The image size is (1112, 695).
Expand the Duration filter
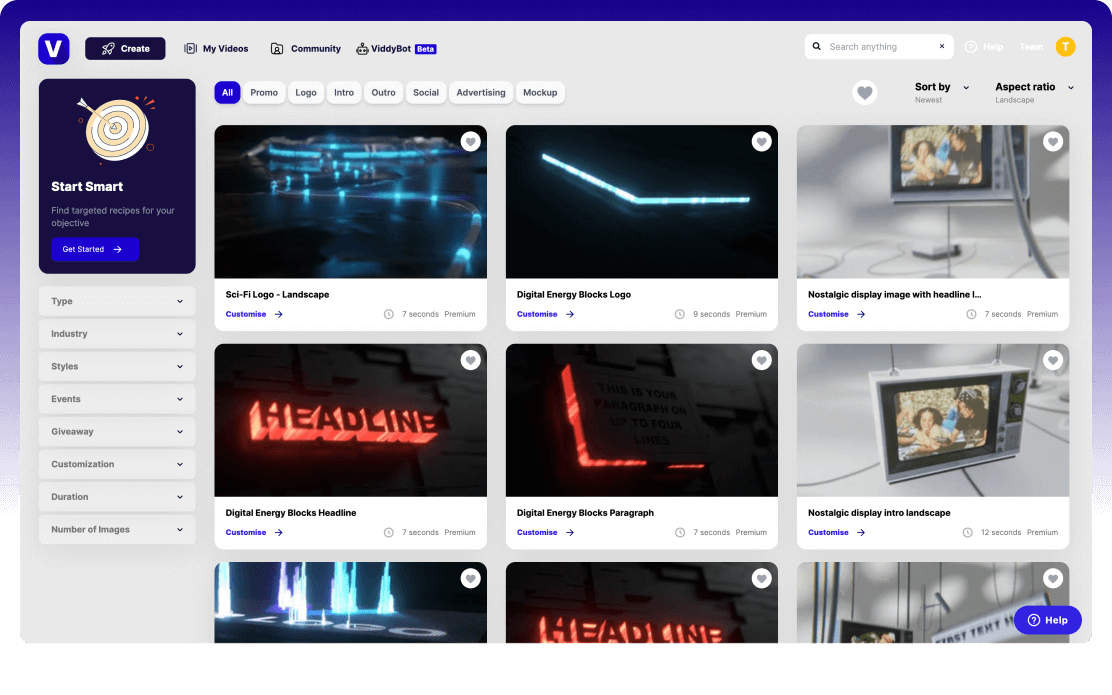[117, 497]
